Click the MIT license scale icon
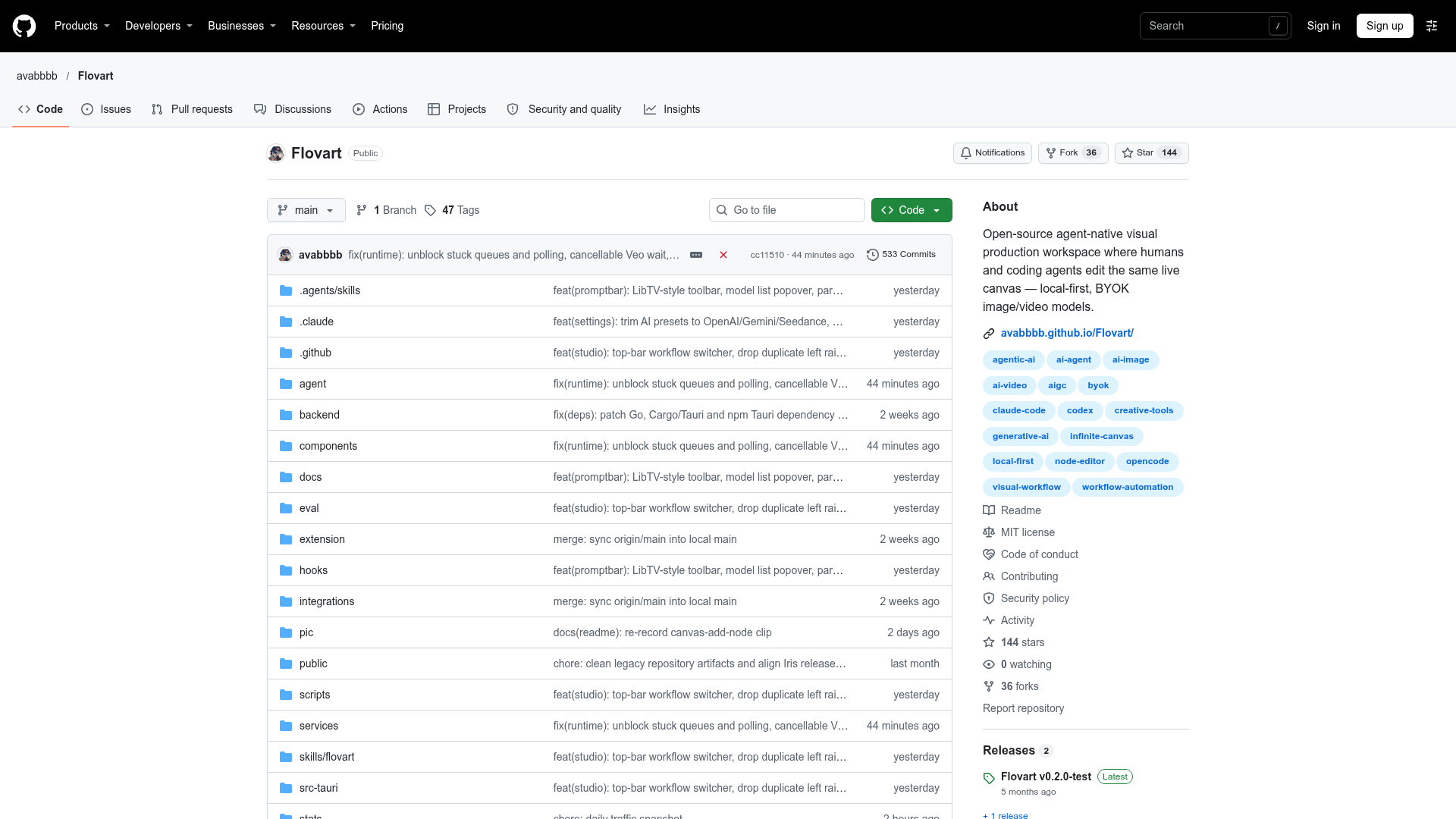The image size is (1456, 819). [x=989, y=532]
